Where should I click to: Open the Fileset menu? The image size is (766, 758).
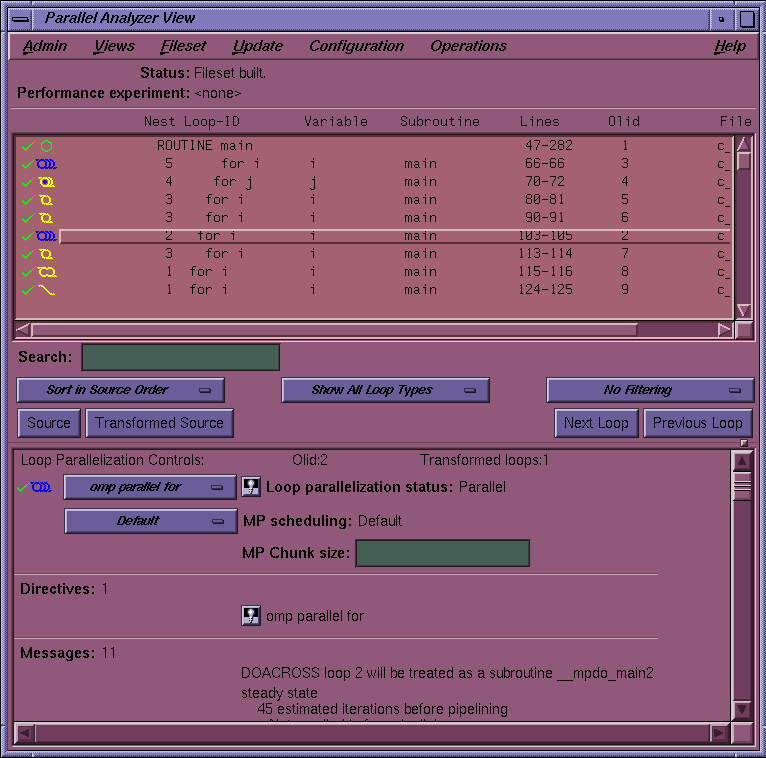183,46
